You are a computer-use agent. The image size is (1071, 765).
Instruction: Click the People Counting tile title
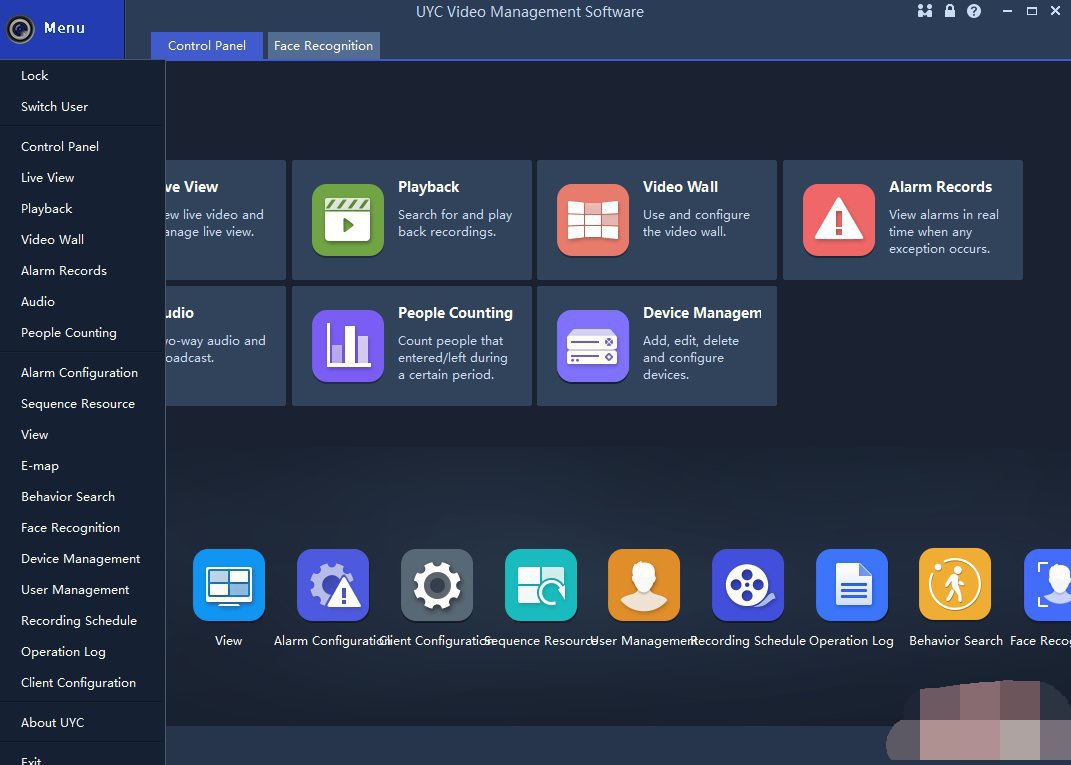coord(456,313)
